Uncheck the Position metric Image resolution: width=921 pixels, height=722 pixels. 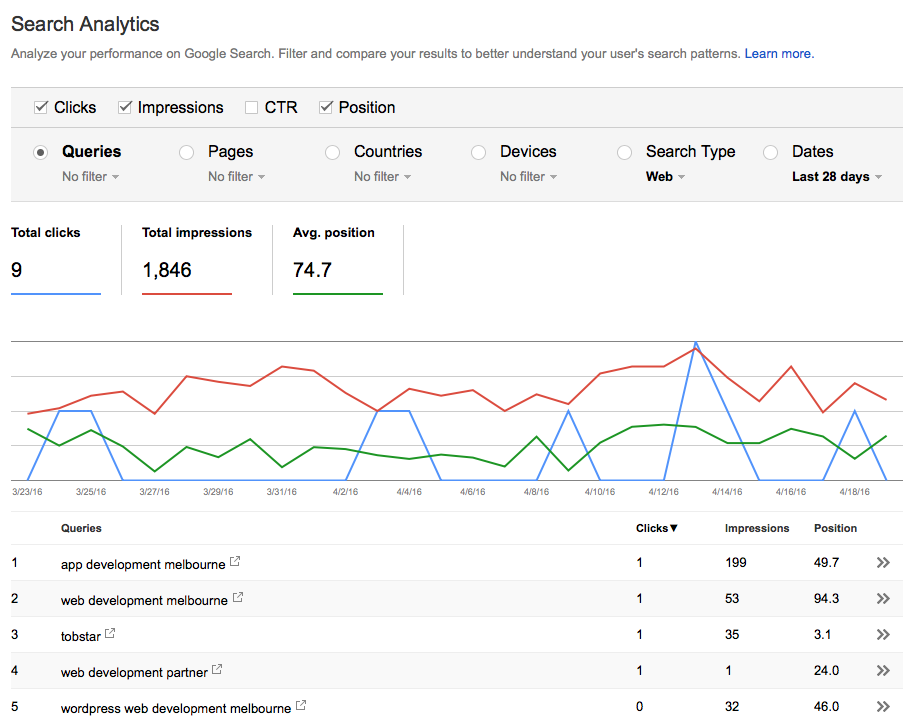pos(326,107)
